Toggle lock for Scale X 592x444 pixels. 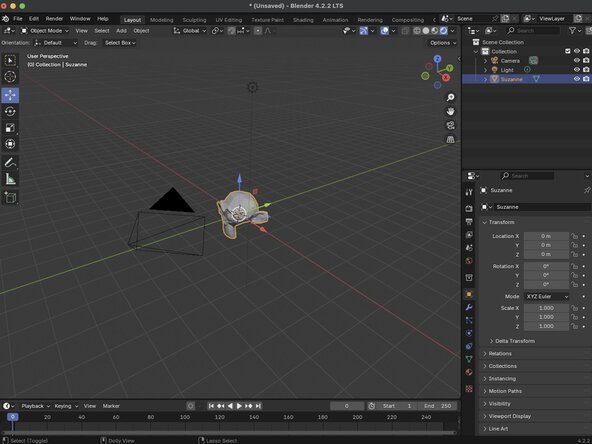(x=574, y=308)
